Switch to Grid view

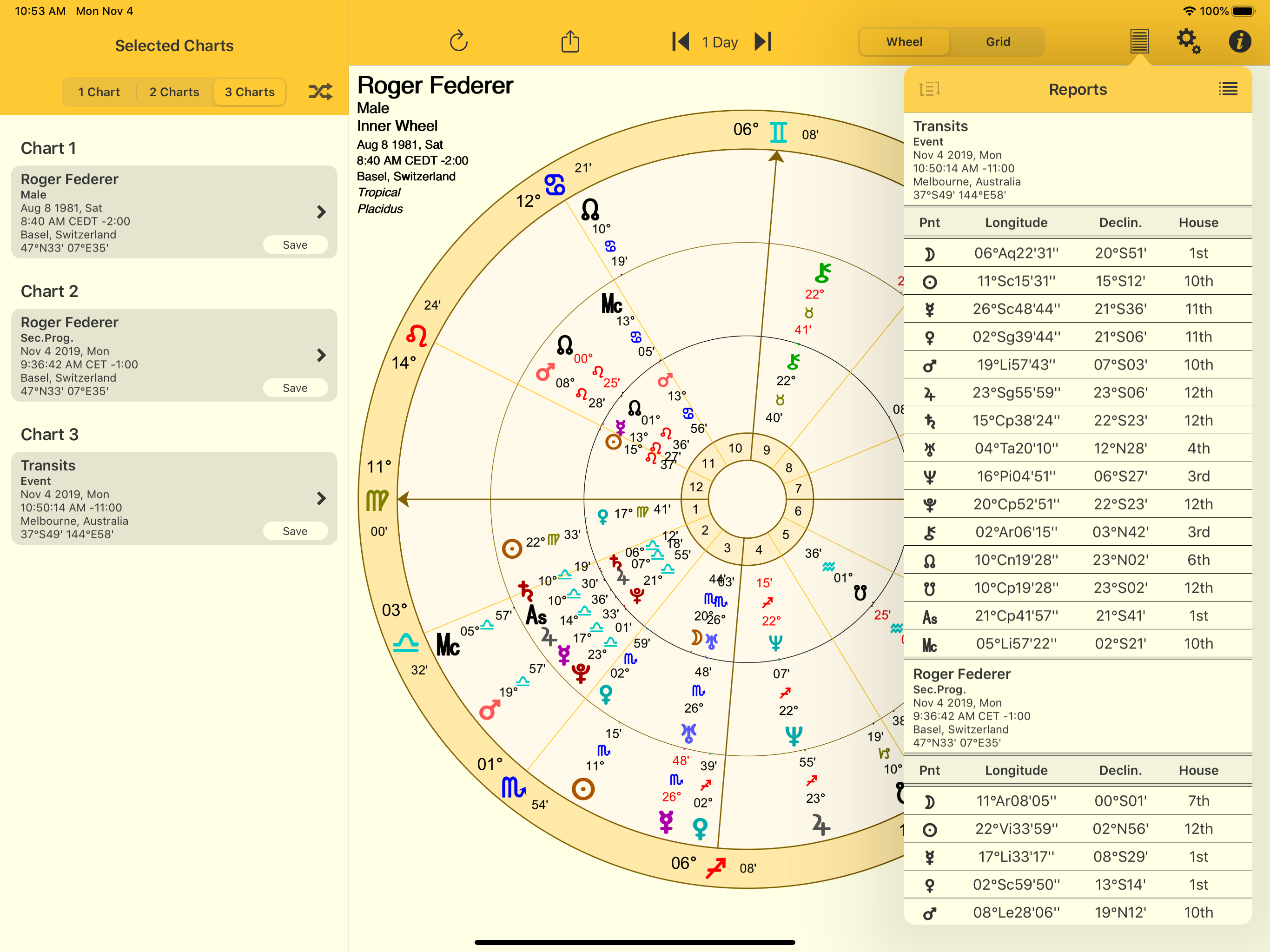[997, 42]
